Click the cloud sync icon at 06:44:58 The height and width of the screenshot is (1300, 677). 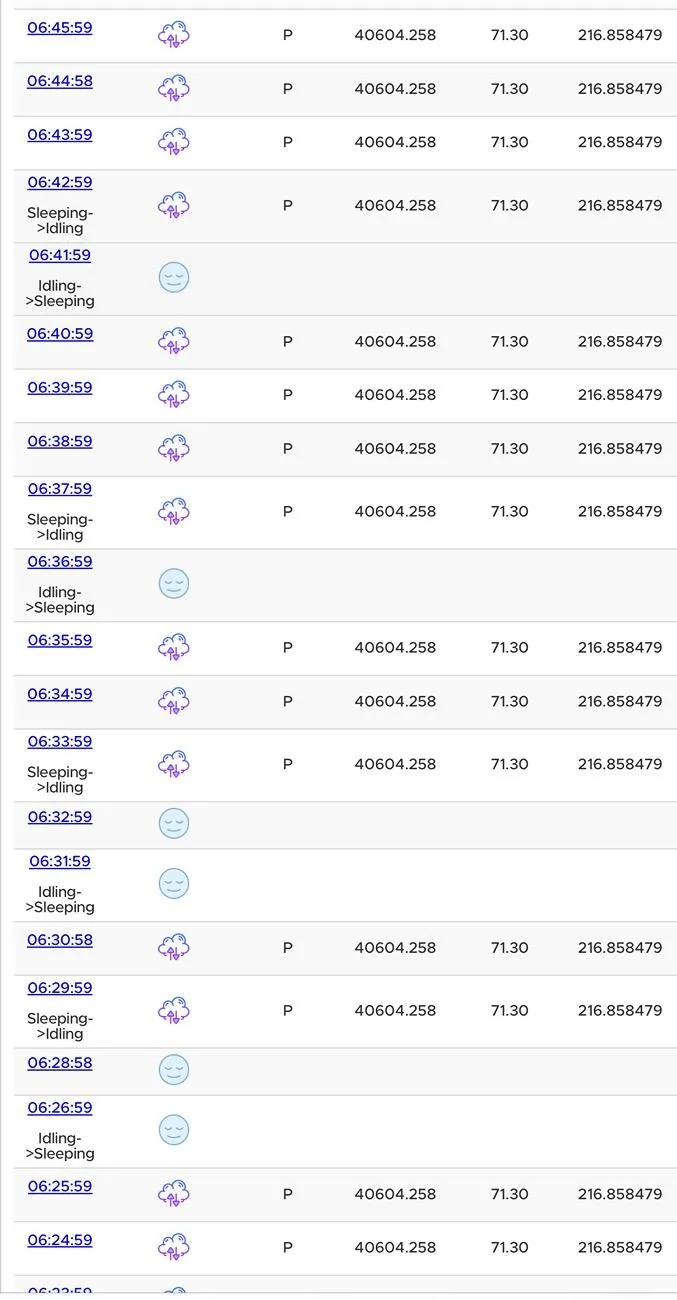pyautogui.click(x=174, y=89)
